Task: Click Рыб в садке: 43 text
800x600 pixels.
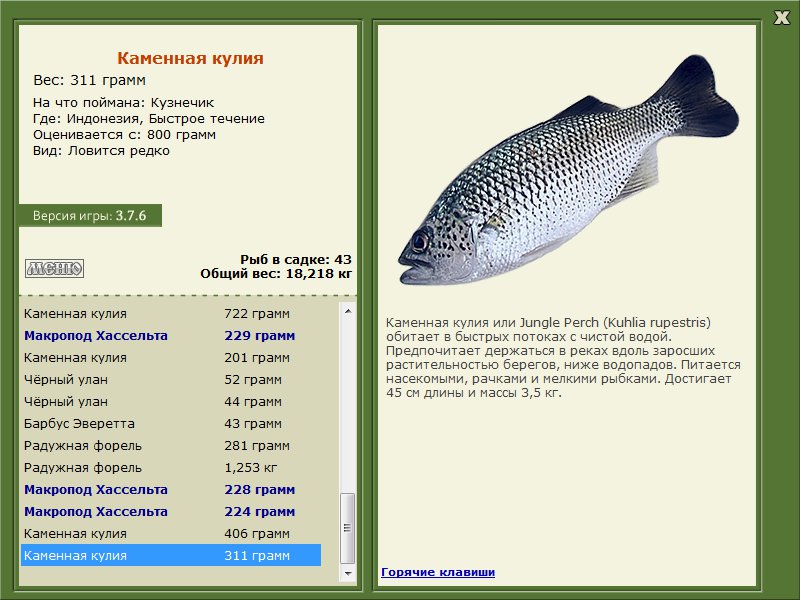Action: (296, 259)
